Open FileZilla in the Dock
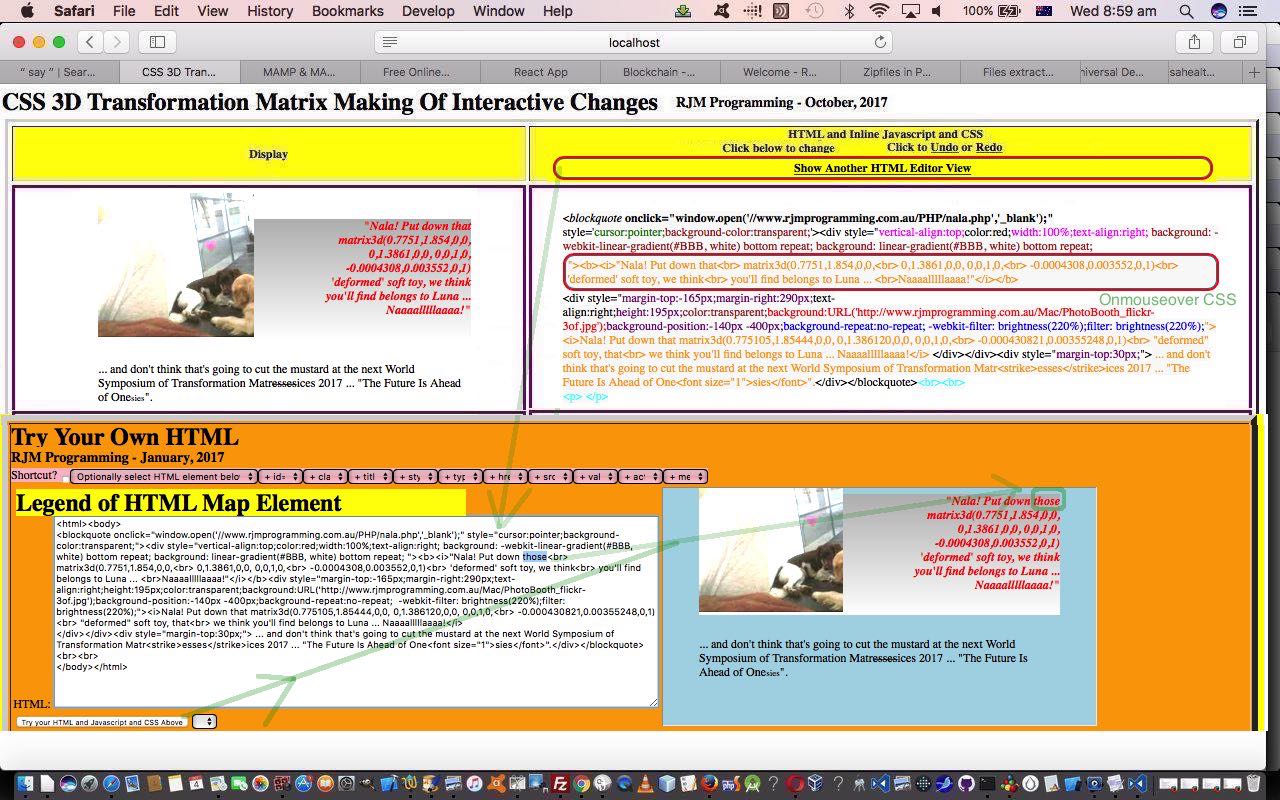 pyautogui.click(x=561, y=784)
